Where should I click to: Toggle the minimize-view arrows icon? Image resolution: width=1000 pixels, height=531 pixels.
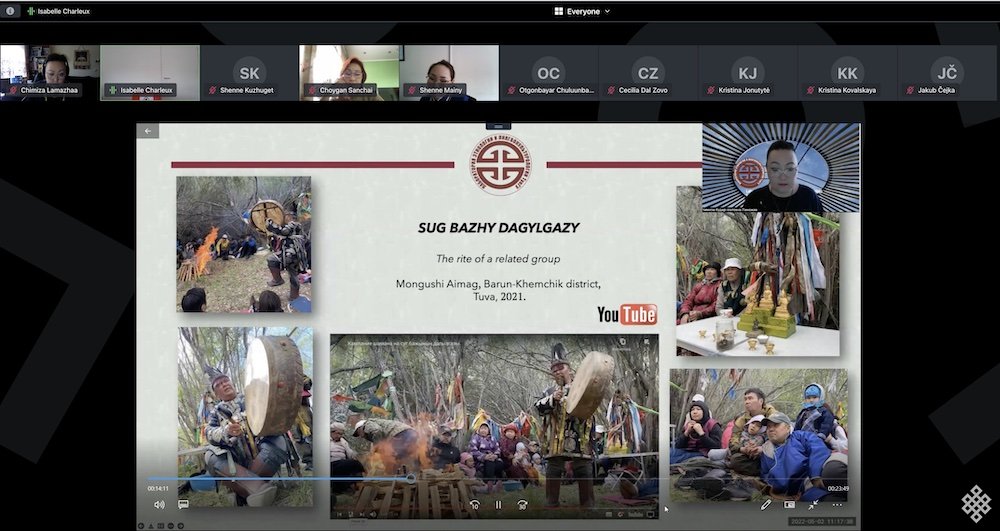(x=813, y=505)
